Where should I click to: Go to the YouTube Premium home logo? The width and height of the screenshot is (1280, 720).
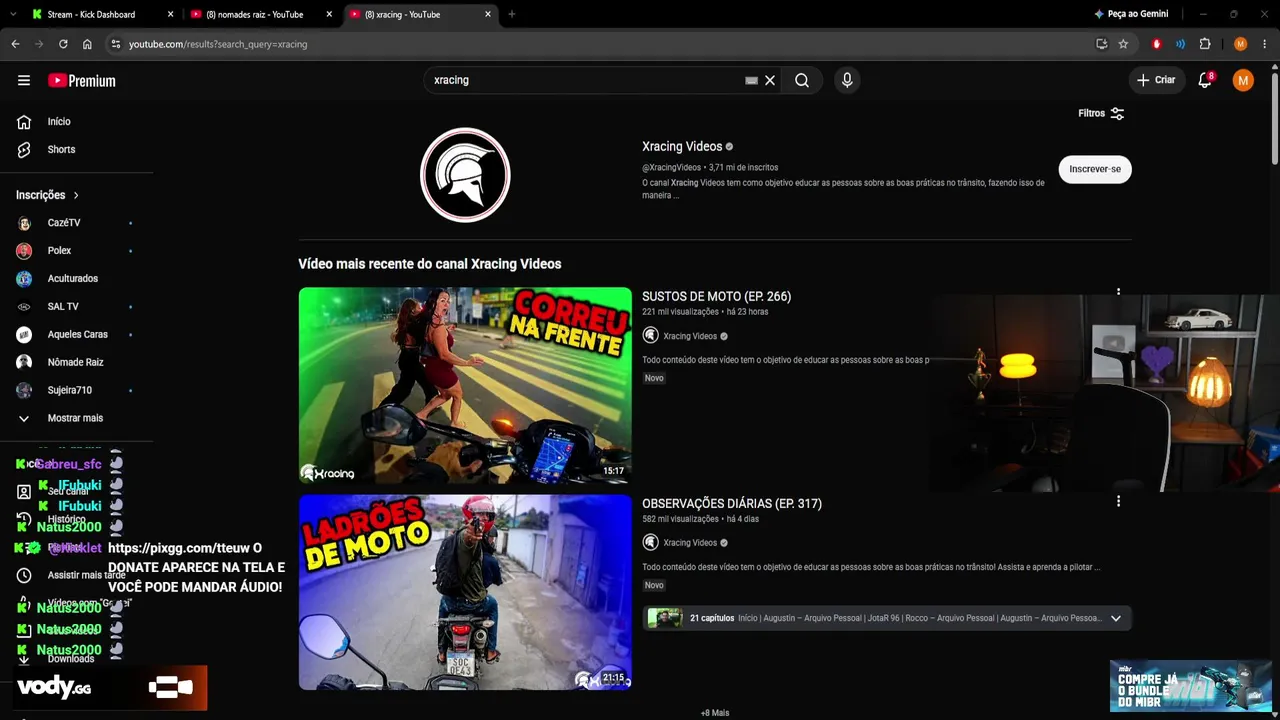[x=82, y=81]
